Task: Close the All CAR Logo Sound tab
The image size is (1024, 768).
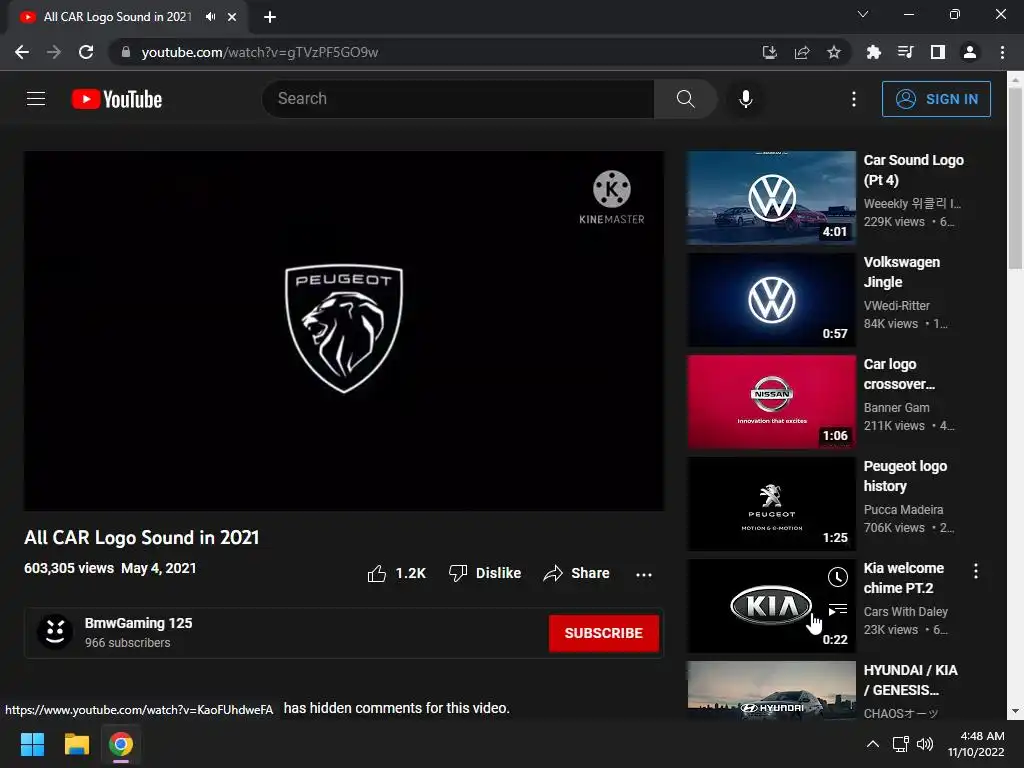Action: tap(232, 17)
